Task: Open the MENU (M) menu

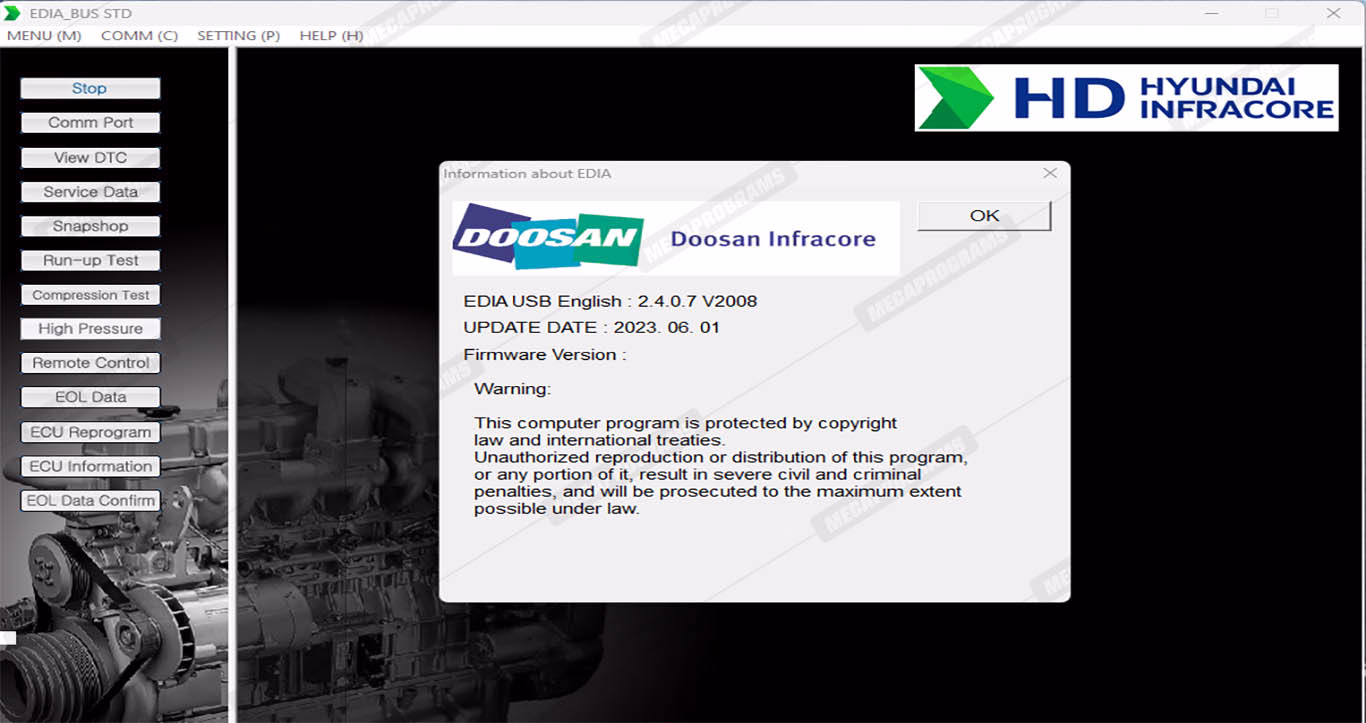Action: [44, 36]
